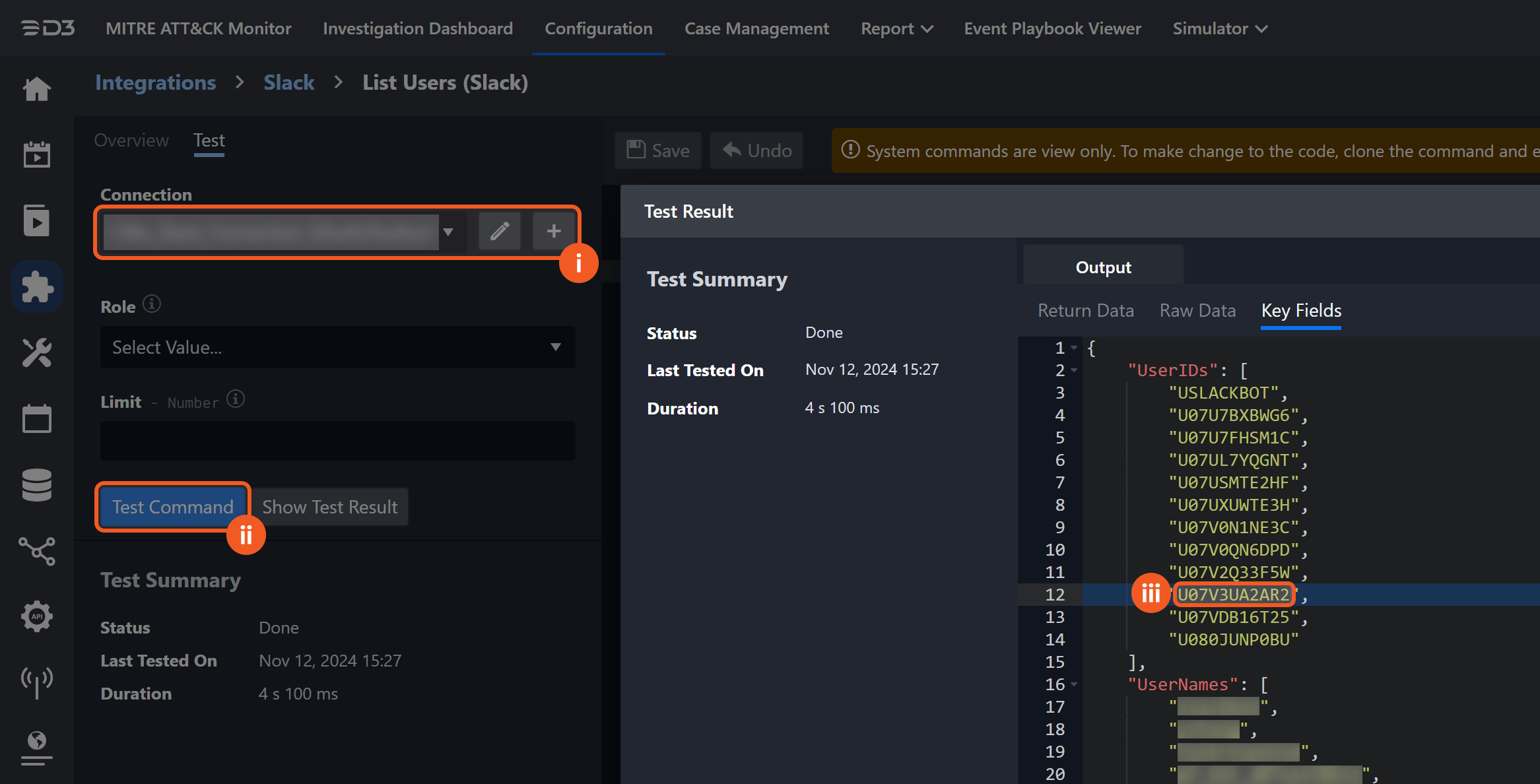
Task: Click the API gear settings icon
Action: click(37, 617)
